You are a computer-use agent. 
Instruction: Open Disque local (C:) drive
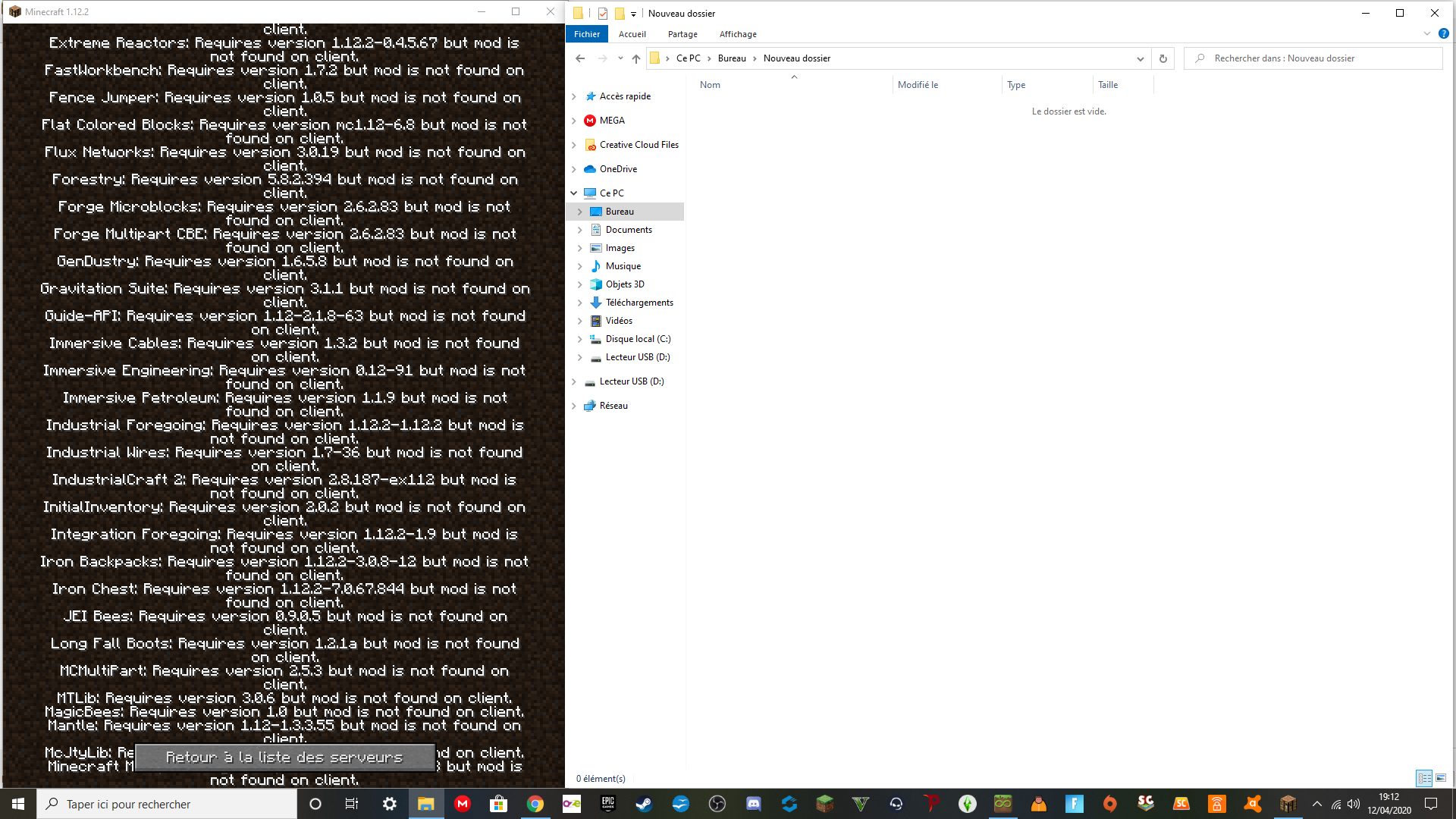click(x=638, y=339)
